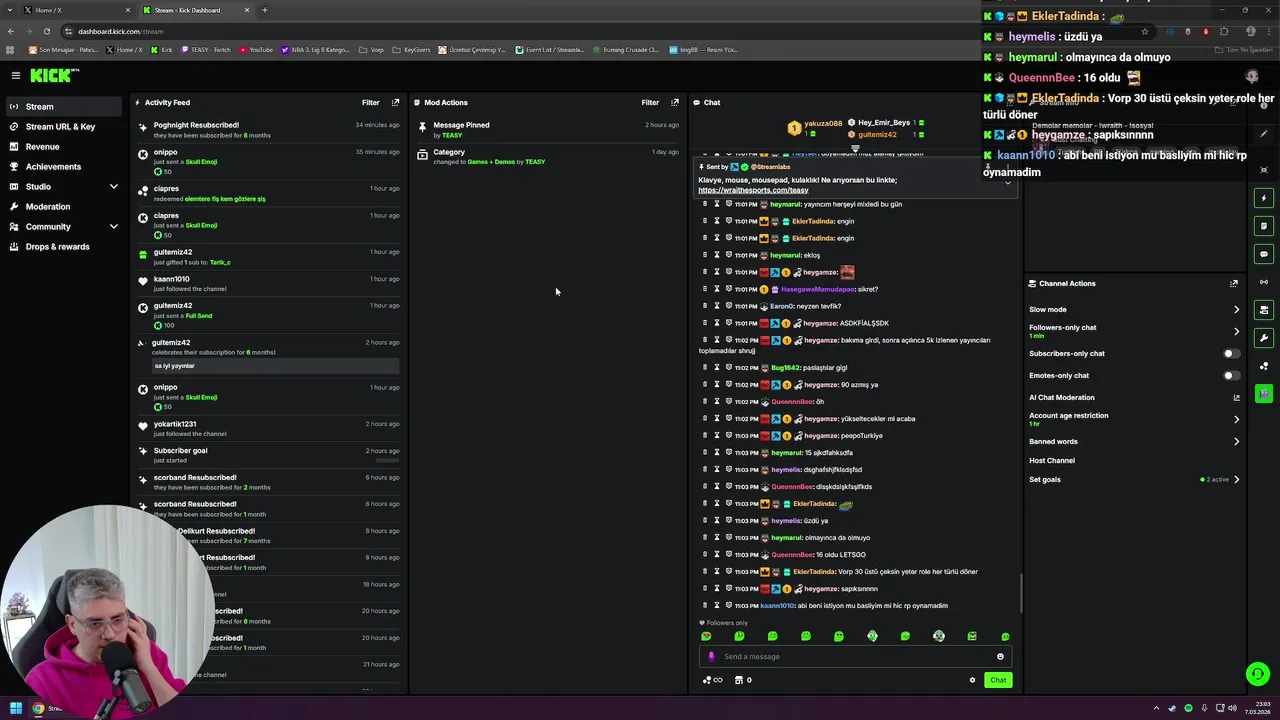Open wraithesports.com/teasy link in pinned message

(x=753, y=190)
